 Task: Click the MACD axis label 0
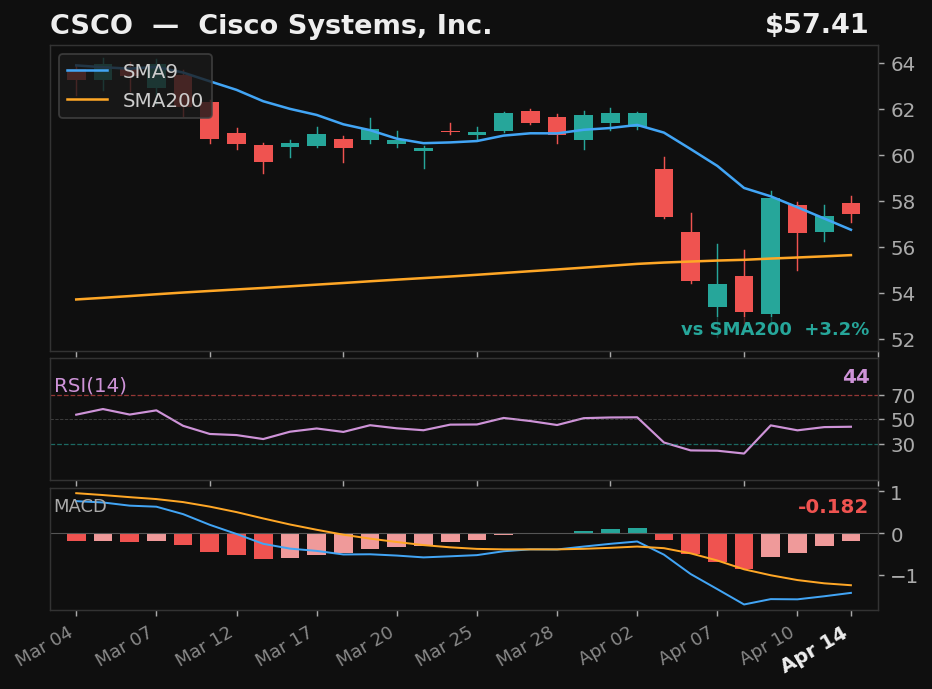point(897,534)
